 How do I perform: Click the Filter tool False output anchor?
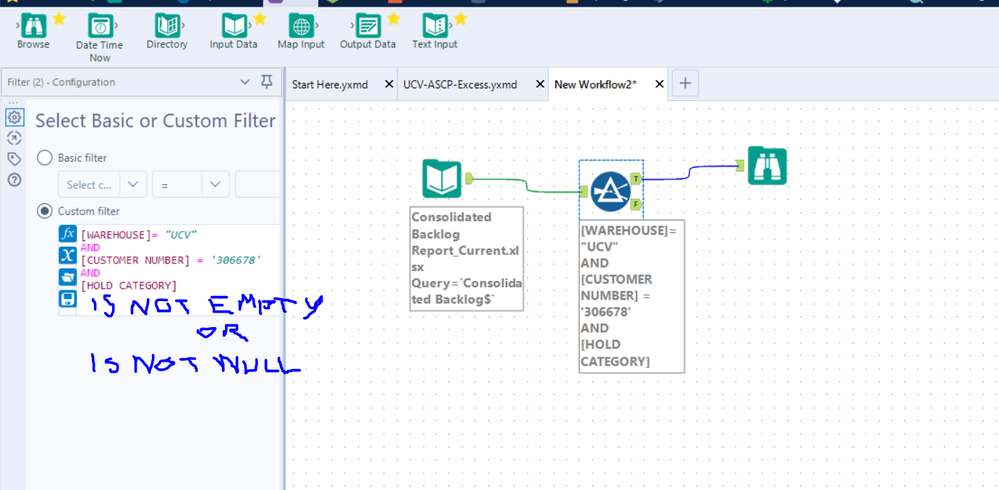coord(635,204)
